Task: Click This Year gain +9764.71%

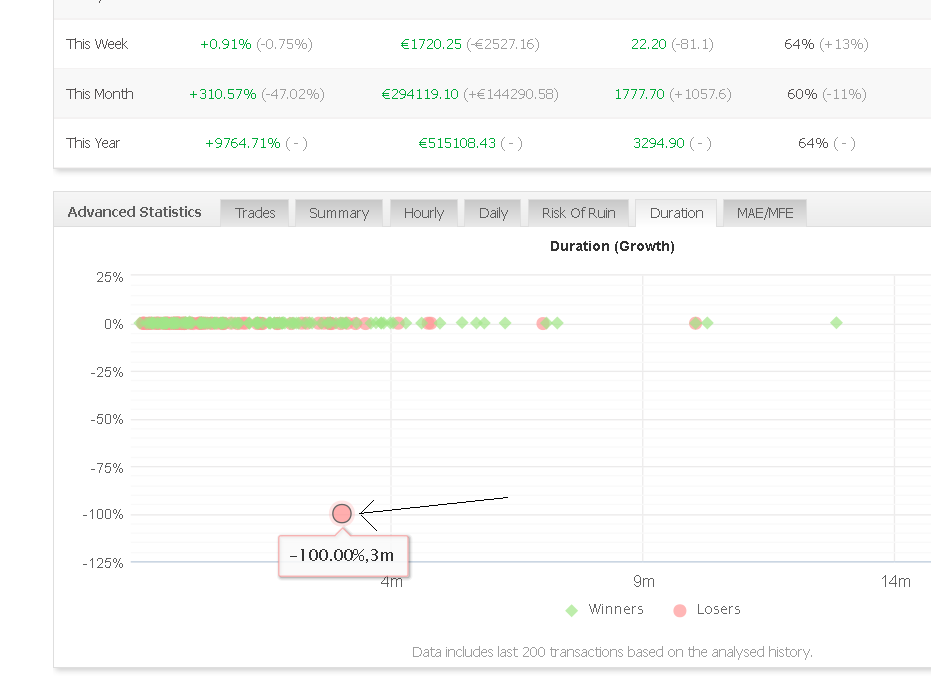Action: [x=242, y=144]
